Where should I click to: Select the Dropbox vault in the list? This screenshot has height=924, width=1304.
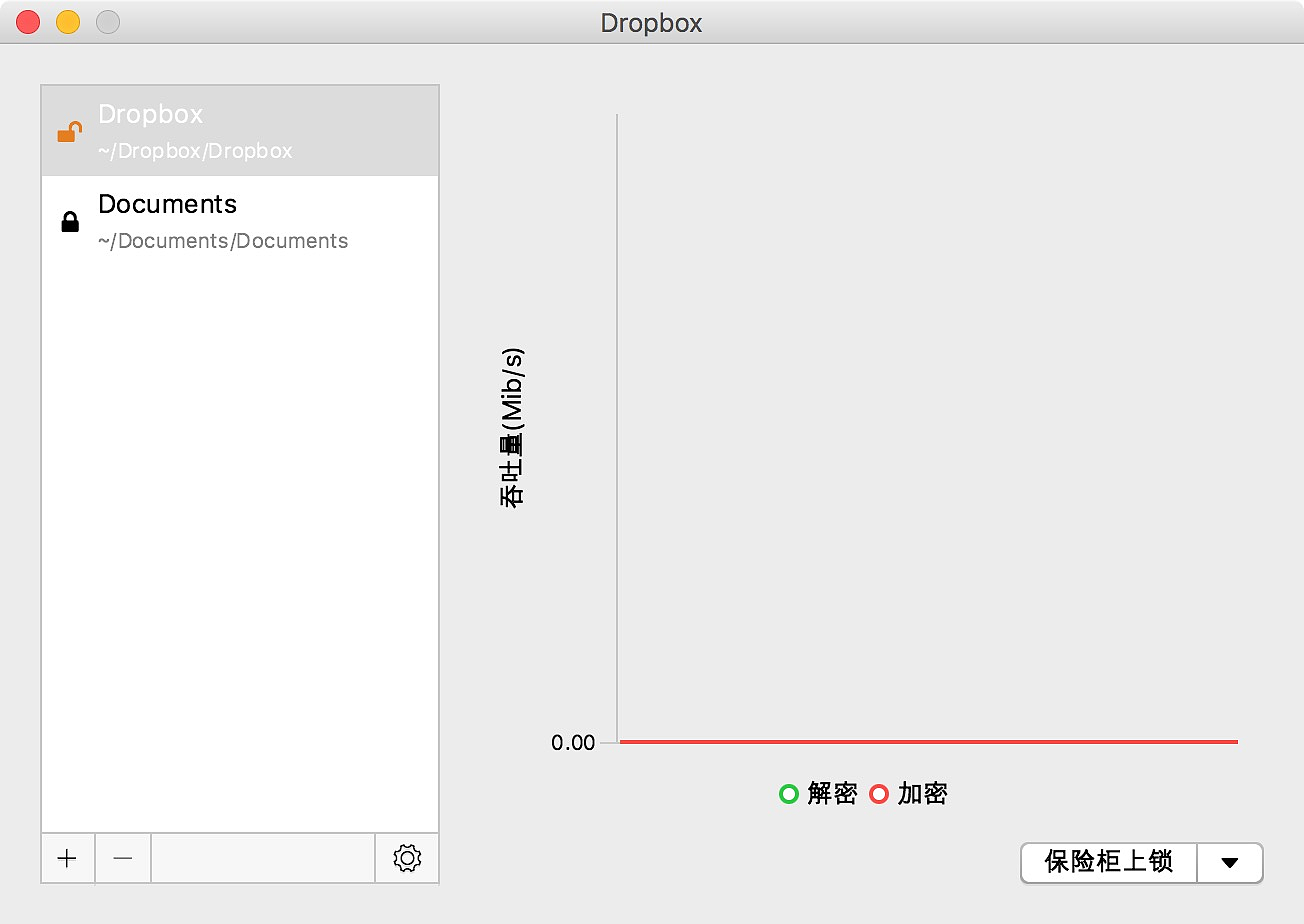point(240,130)
